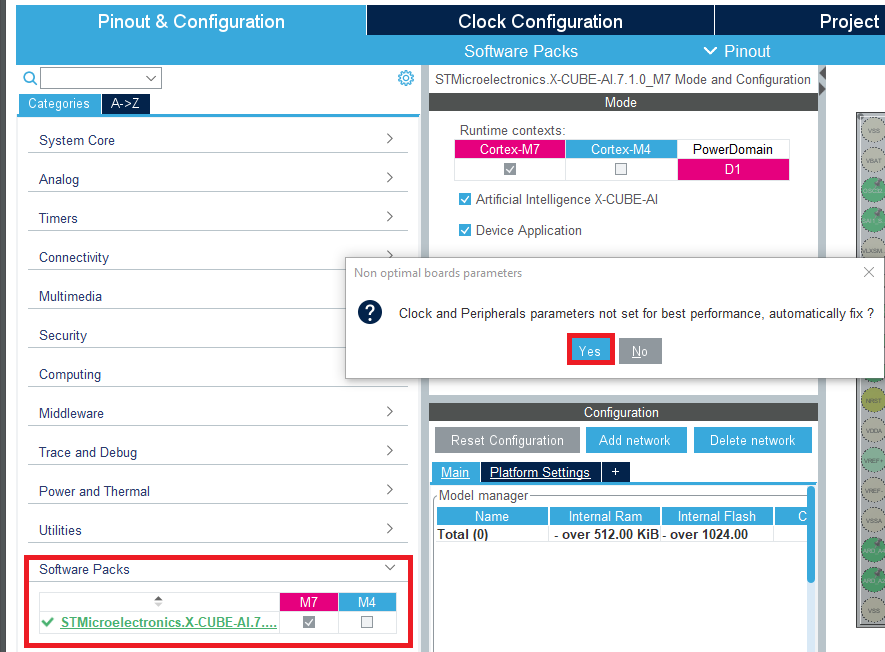Click the VSS pin at top of chip view

point(873,130)
